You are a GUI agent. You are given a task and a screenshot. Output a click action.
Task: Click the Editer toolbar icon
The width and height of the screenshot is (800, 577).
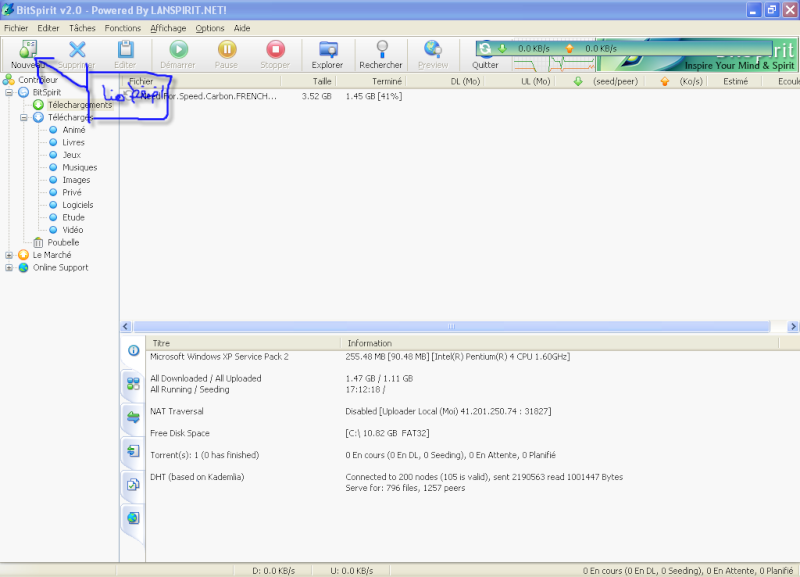coord(126,49)
